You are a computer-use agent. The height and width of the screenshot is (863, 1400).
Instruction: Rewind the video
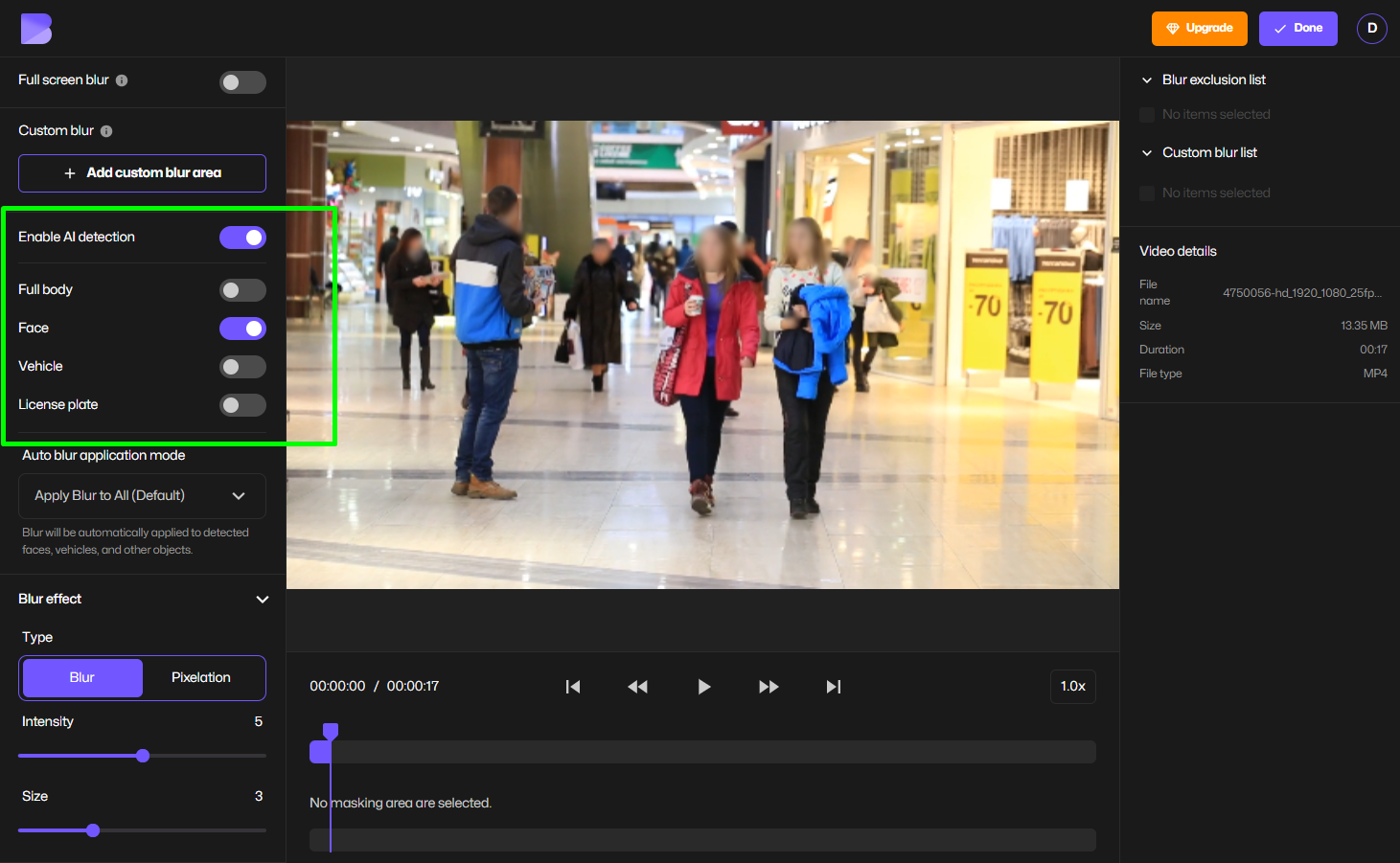(x=638, y=686)
